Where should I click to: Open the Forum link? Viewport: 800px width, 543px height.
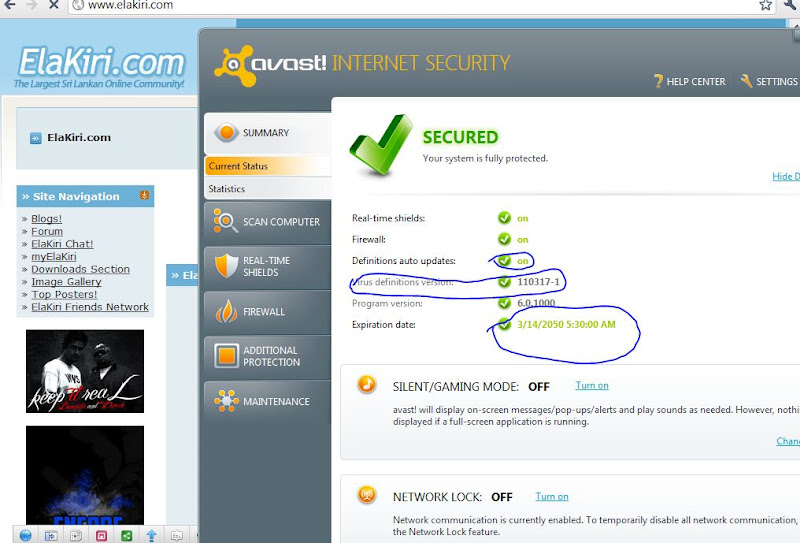tap(47, 231)
